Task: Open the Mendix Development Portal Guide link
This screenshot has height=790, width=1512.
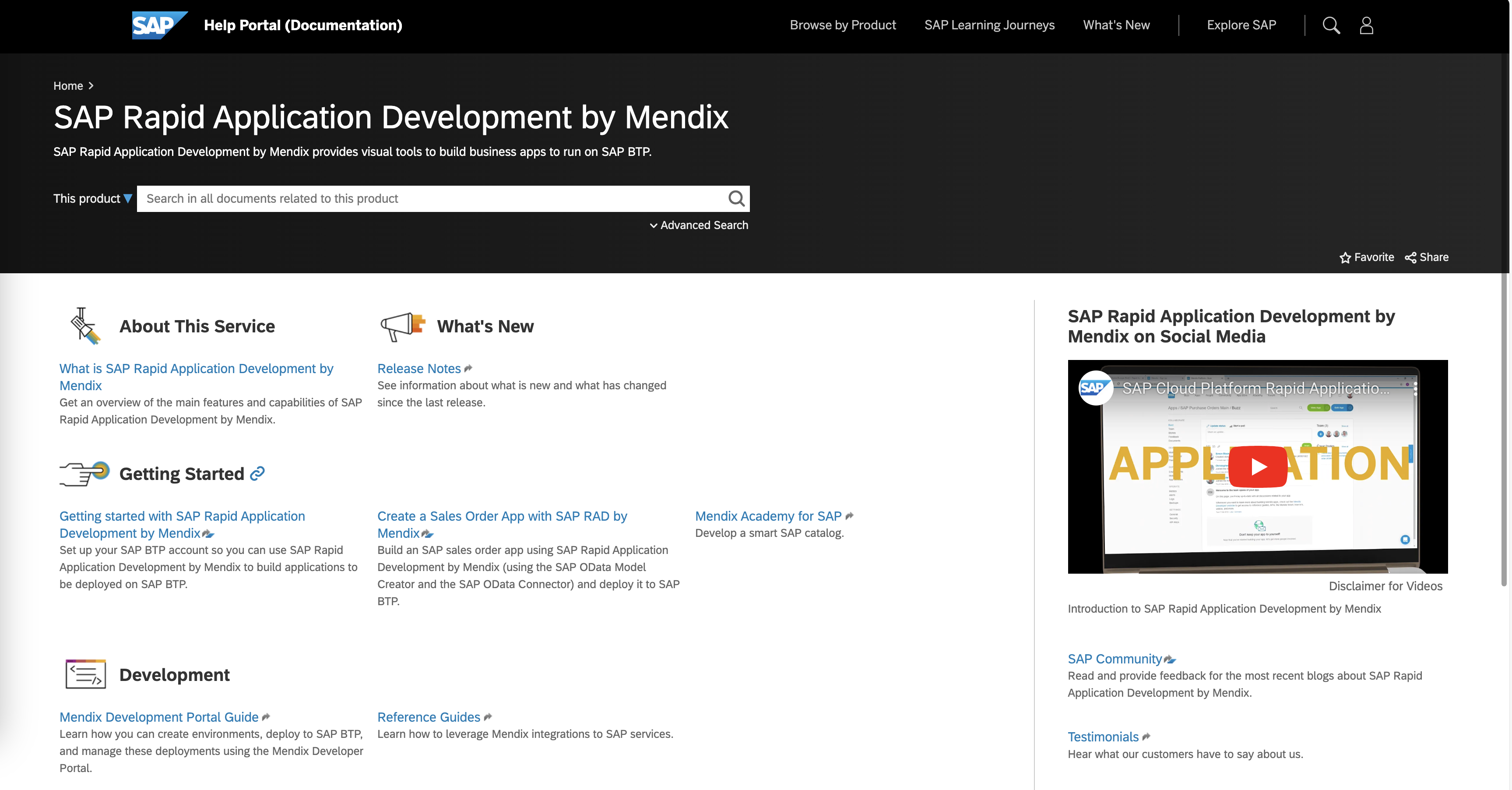Action: (x=158, y=716)
